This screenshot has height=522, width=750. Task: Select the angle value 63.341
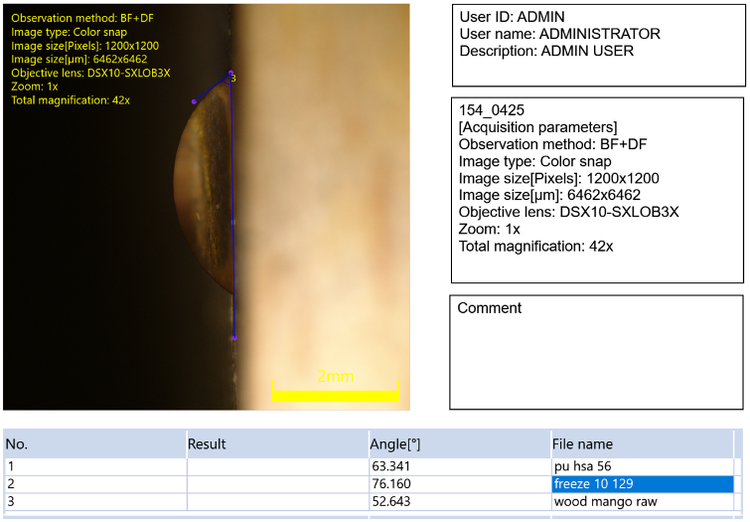pyautogui.click(x=390, y=466)
